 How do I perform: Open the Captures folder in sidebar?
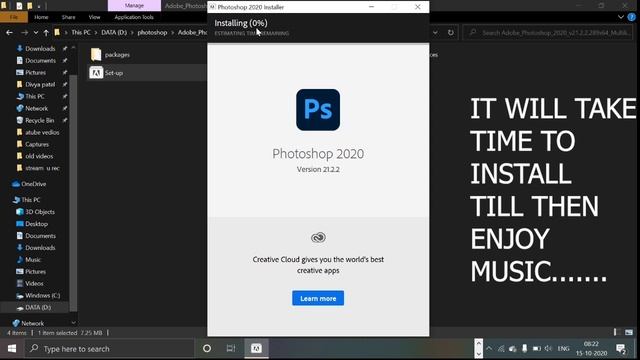pyautogui.click(x=37, y=144)
